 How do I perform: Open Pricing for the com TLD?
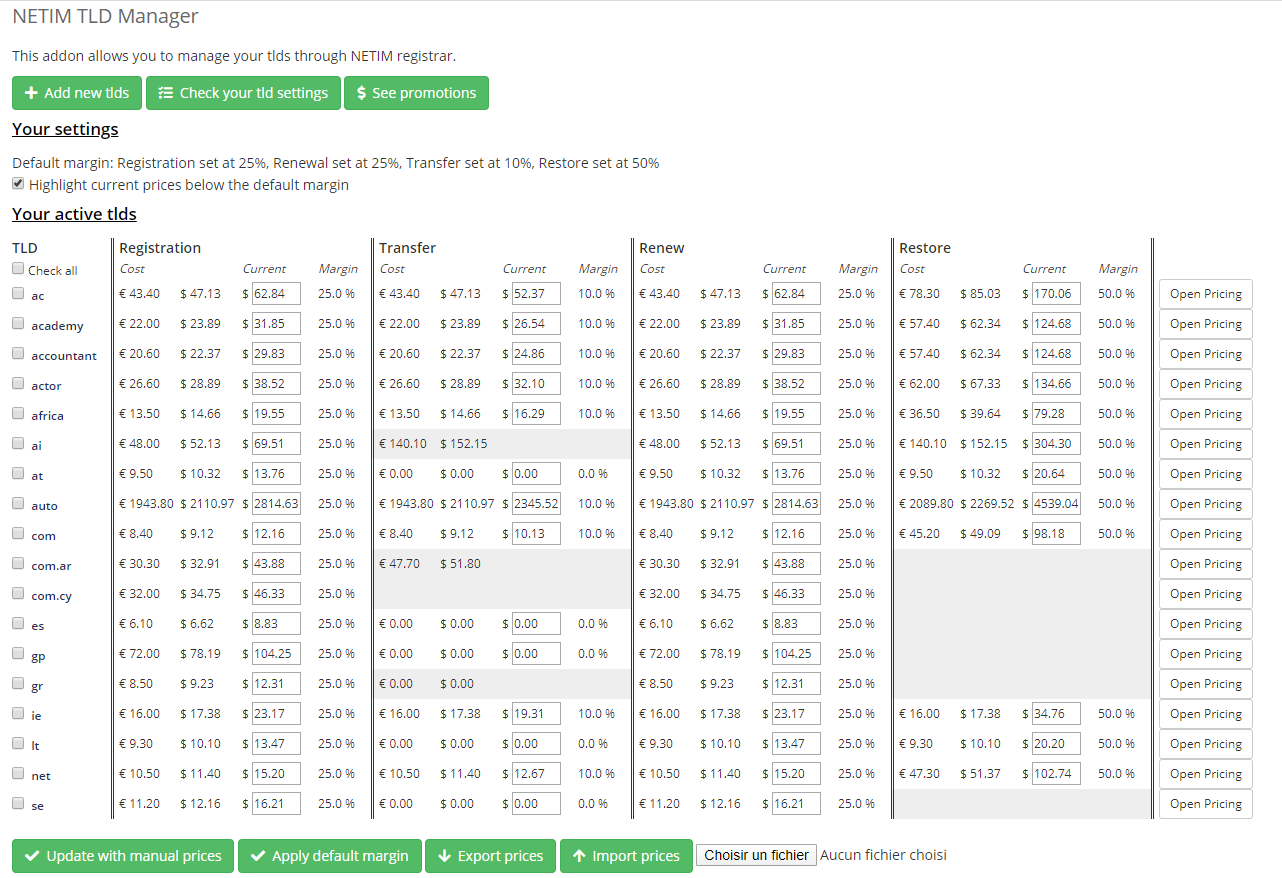tap(1206, 534)
